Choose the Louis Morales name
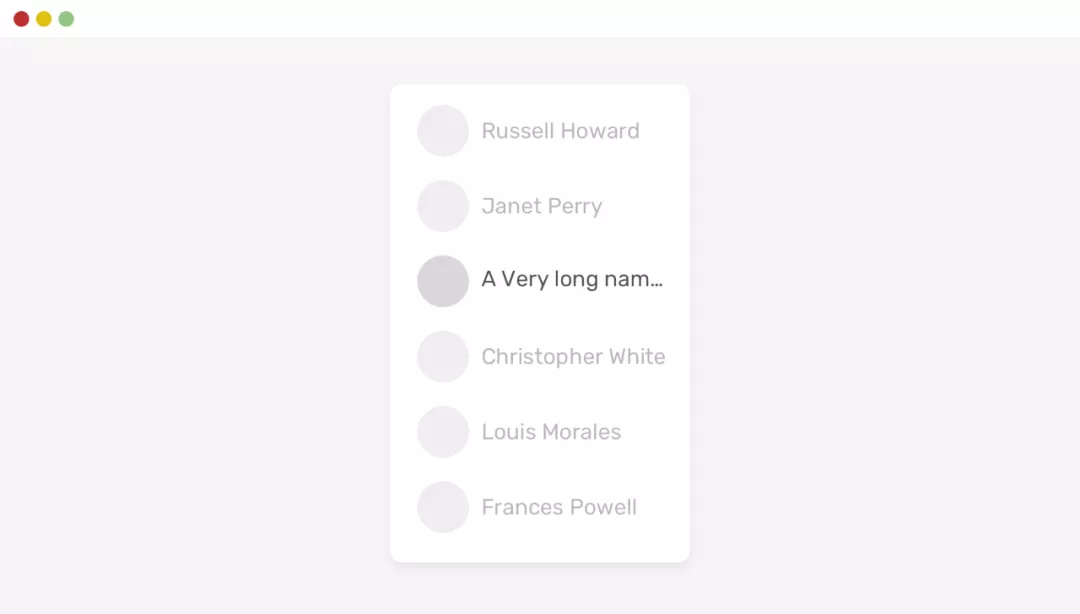Image resolution: width=1080 pixels, height=614 pixels. [x=551, y=432]
